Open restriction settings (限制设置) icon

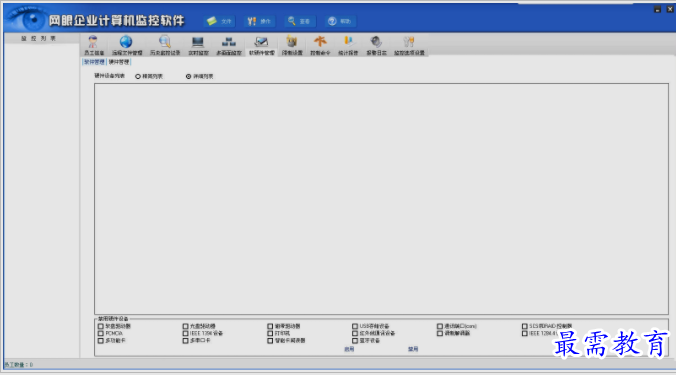pos(292,46)
